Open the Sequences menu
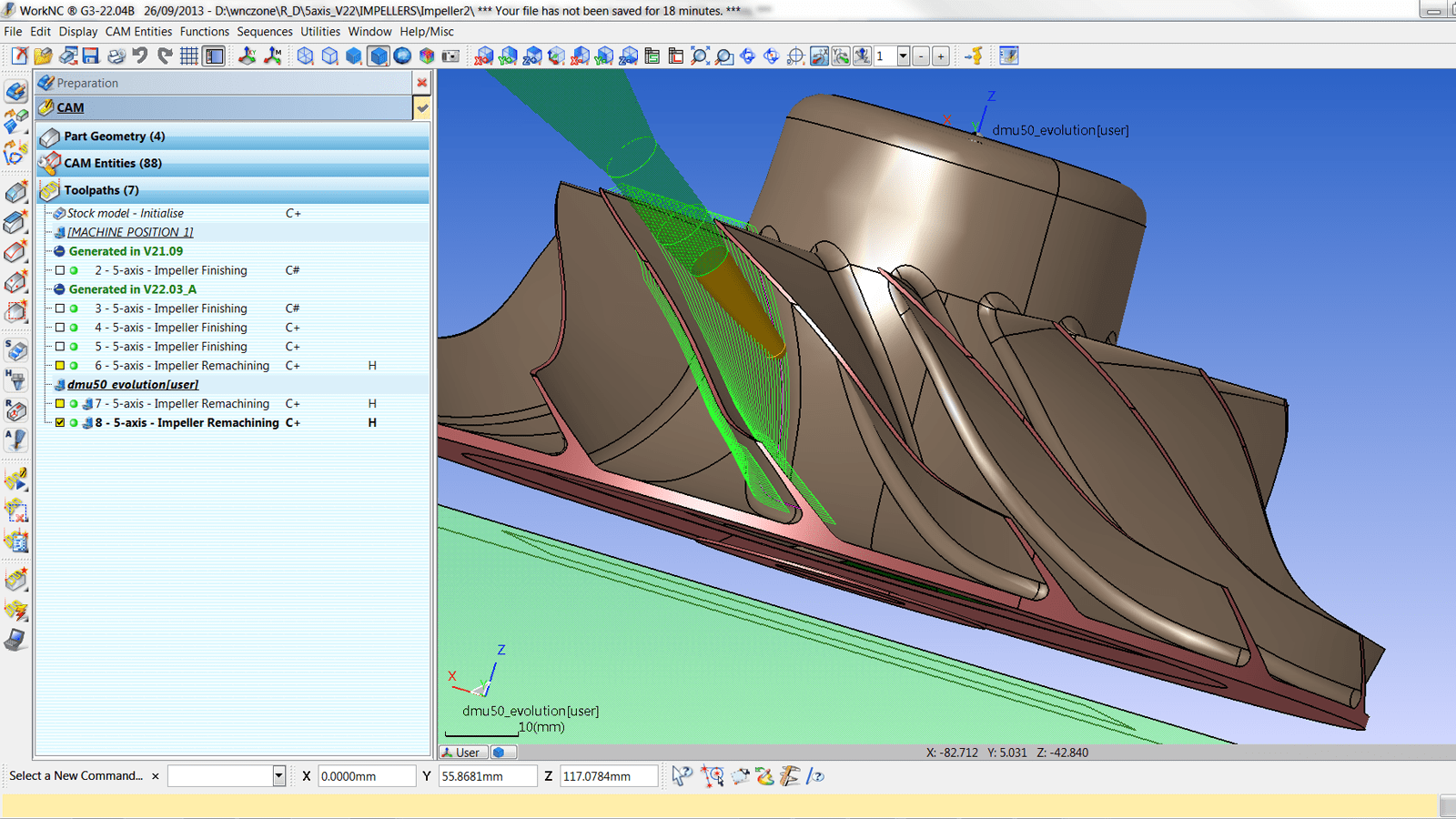Screen dimensions: 1456x819 point(265,31)
